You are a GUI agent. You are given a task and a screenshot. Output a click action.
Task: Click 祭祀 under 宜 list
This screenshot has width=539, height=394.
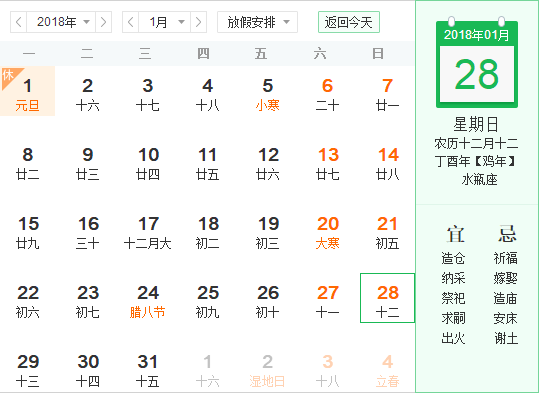click(453, 298)
